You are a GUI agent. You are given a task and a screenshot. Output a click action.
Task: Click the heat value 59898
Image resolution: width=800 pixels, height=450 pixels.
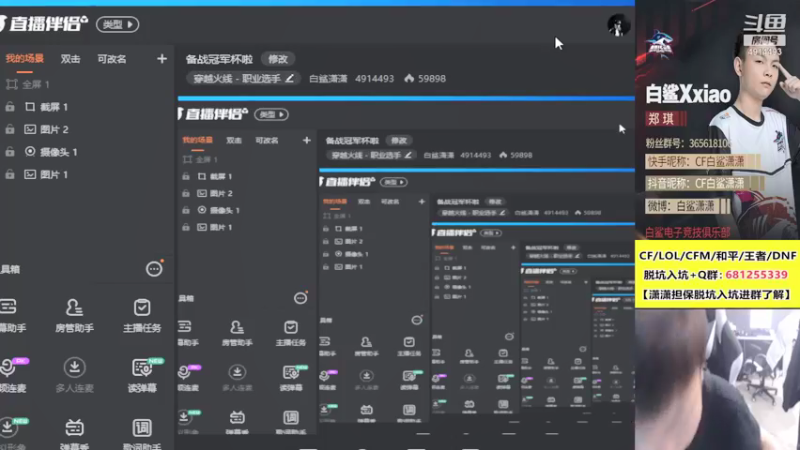tap(432, 79)
